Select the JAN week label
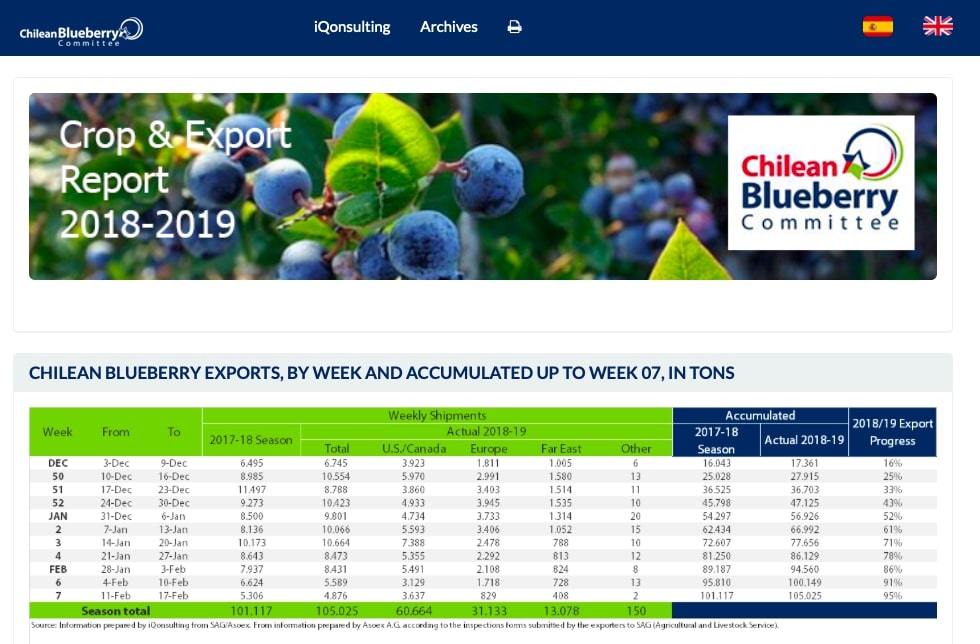Image resolution: width=980 pixels, height=644 pixels. pyautogui.click(x=58, y=516)
